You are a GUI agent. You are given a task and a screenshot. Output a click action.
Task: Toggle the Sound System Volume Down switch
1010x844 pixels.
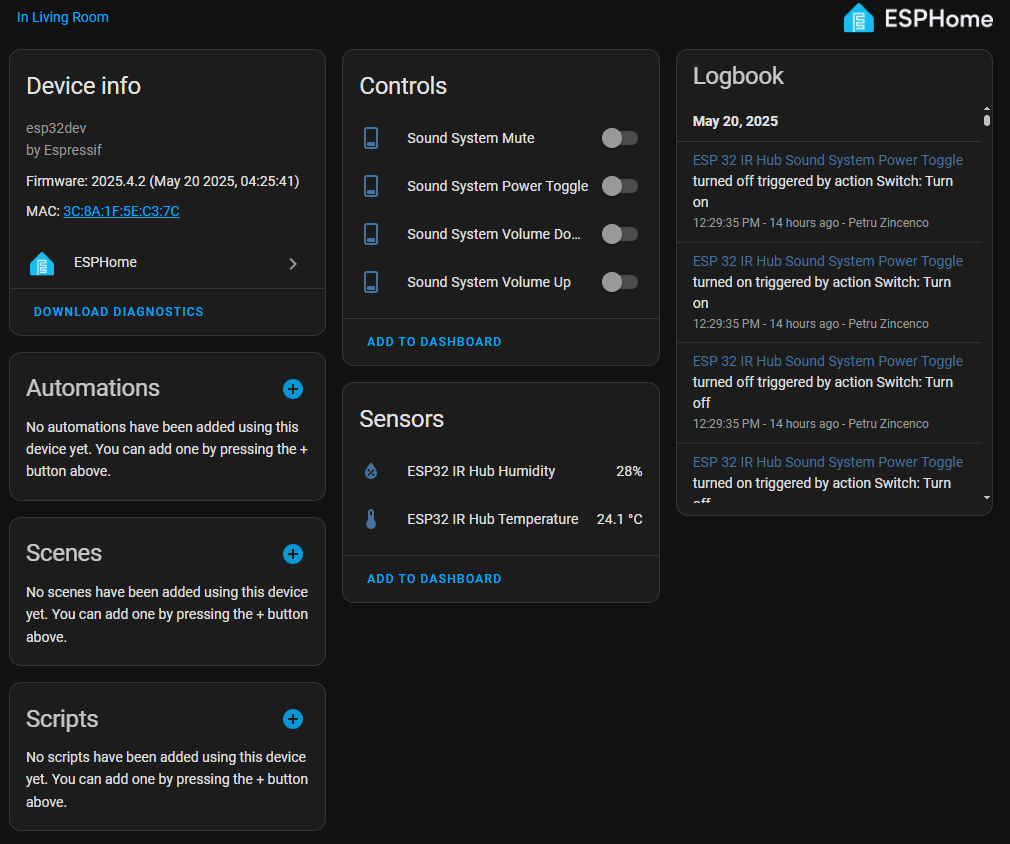619,234
